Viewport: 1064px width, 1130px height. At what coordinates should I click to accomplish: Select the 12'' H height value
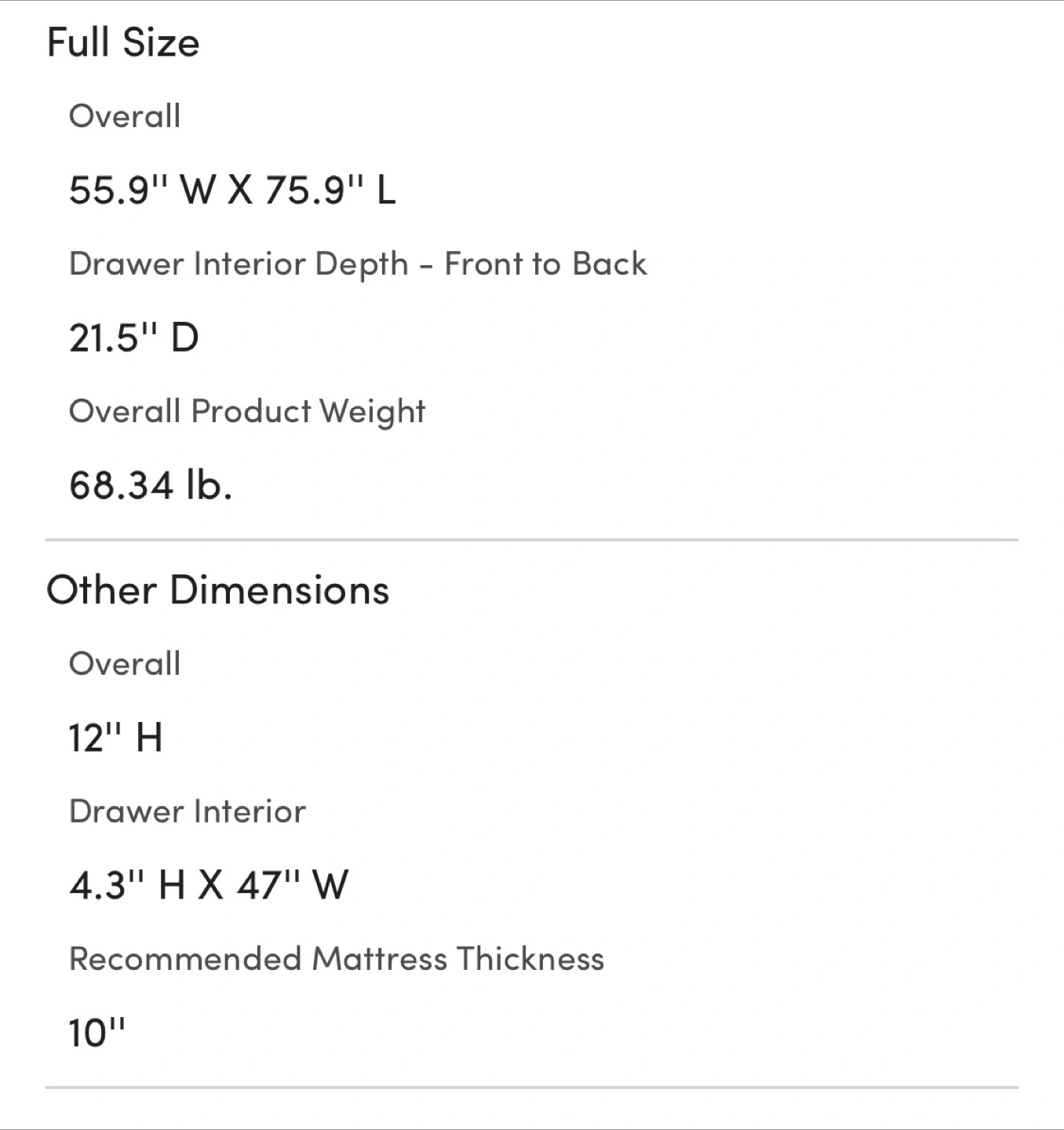coord(116,738)
